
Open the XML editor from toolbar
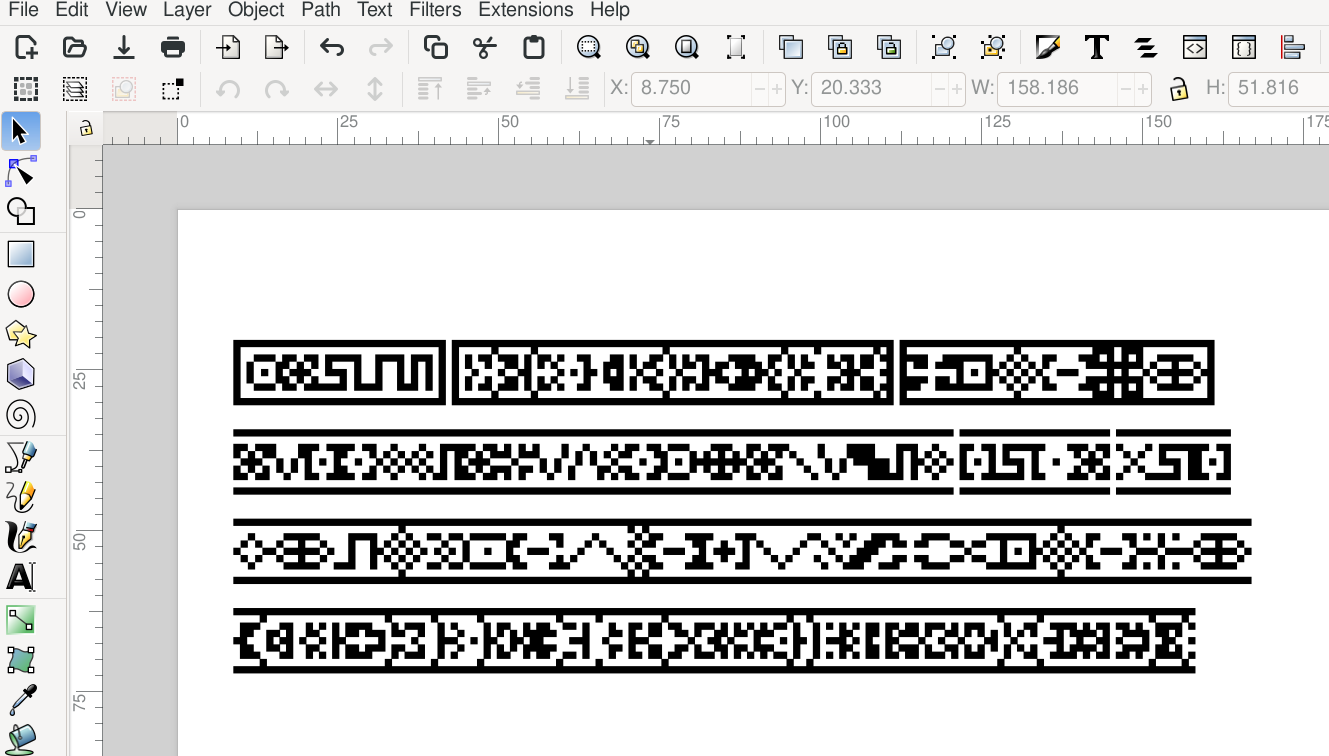[1195, 47]
